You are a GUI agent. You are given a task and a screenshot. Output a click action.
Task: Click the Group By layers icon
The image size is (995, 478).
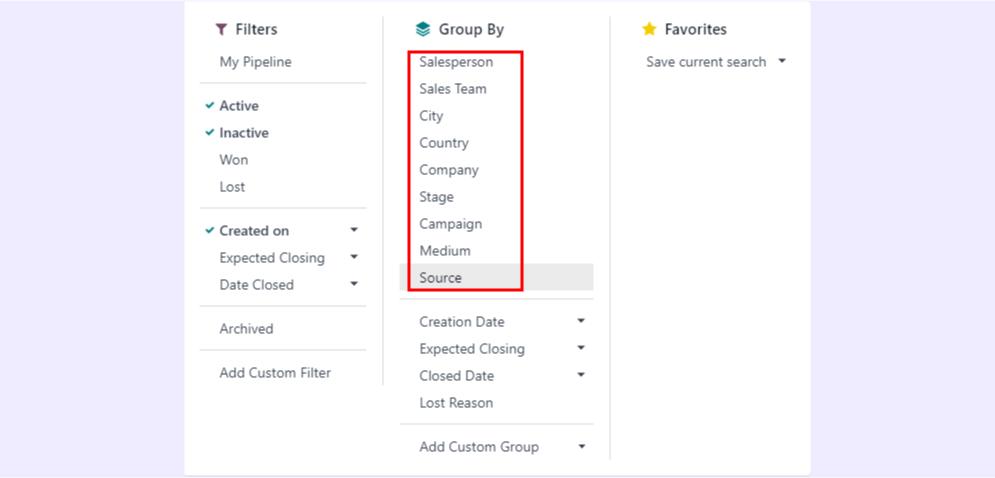point(423,30)
